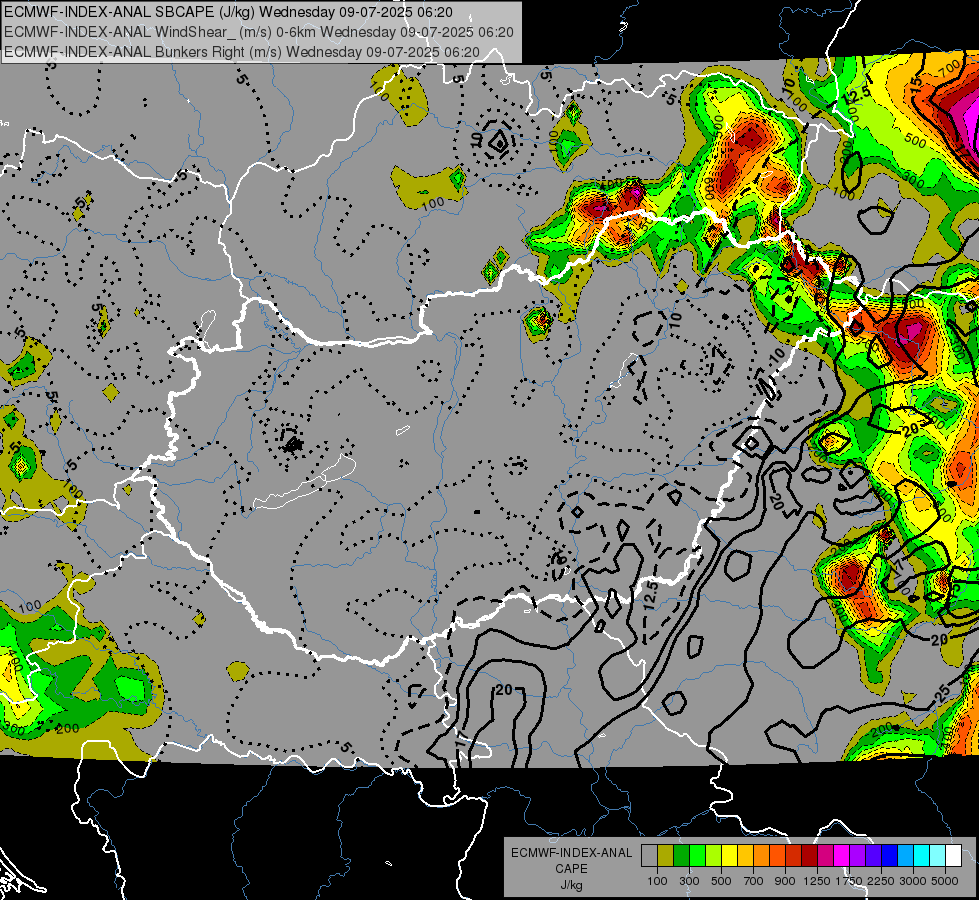Click the CAPE label in legend box

point(571,869)
